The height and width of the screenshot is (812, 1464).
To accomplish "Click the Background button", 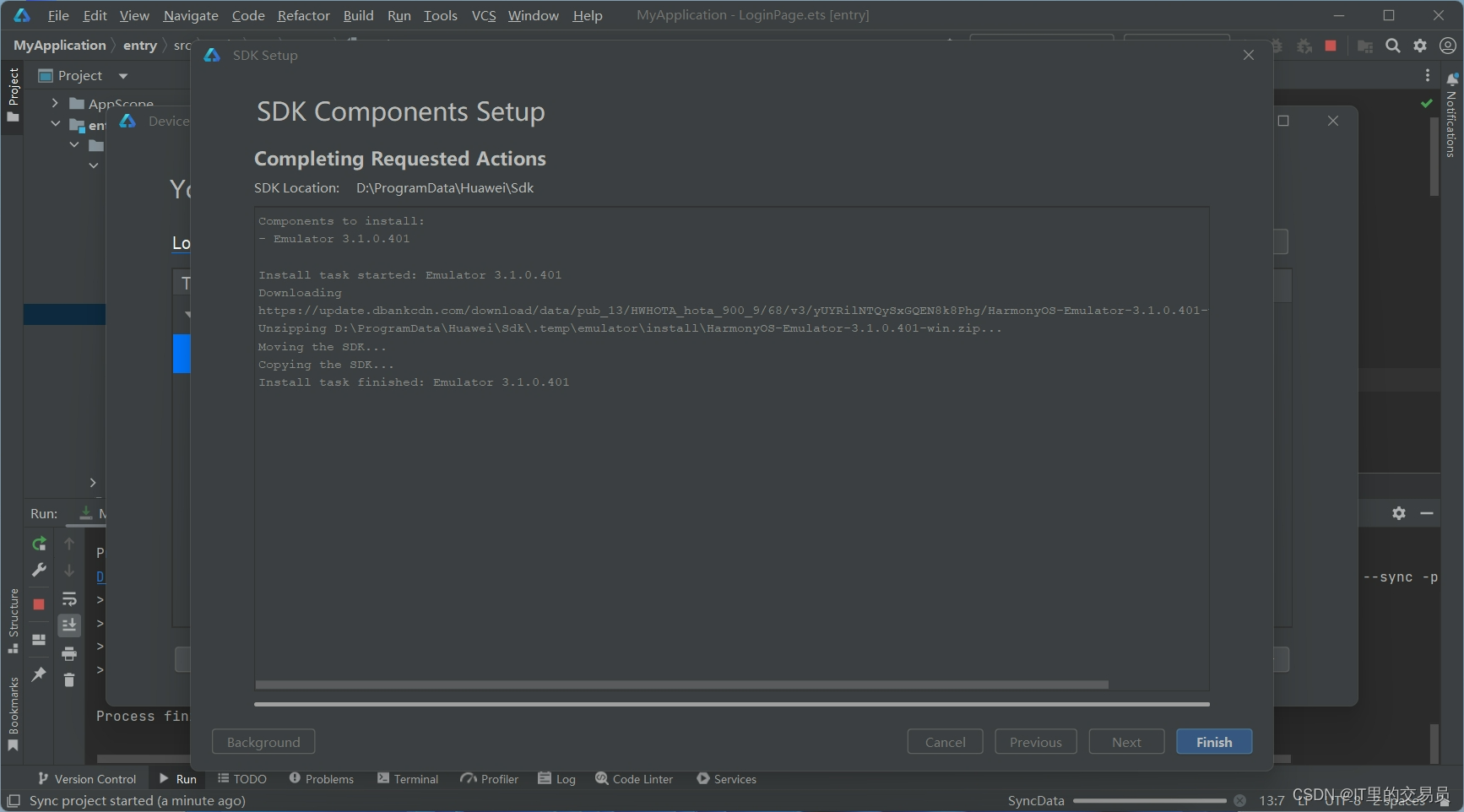I will pos(263,742).
